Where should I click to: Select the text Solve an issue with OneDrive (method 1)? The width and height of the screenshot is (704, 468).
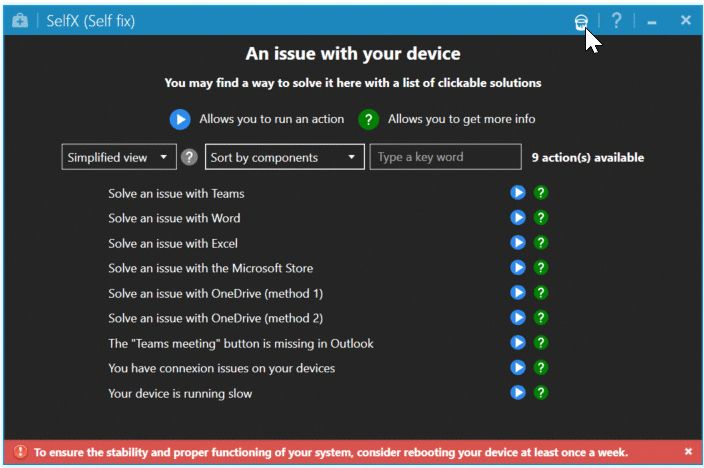216,293
